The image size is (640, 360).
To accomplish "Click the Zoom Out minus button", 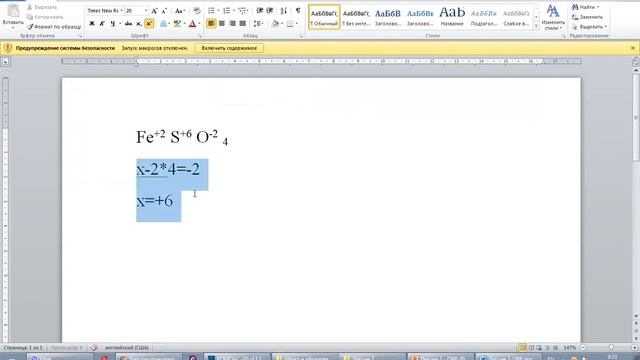I will 583,348.
